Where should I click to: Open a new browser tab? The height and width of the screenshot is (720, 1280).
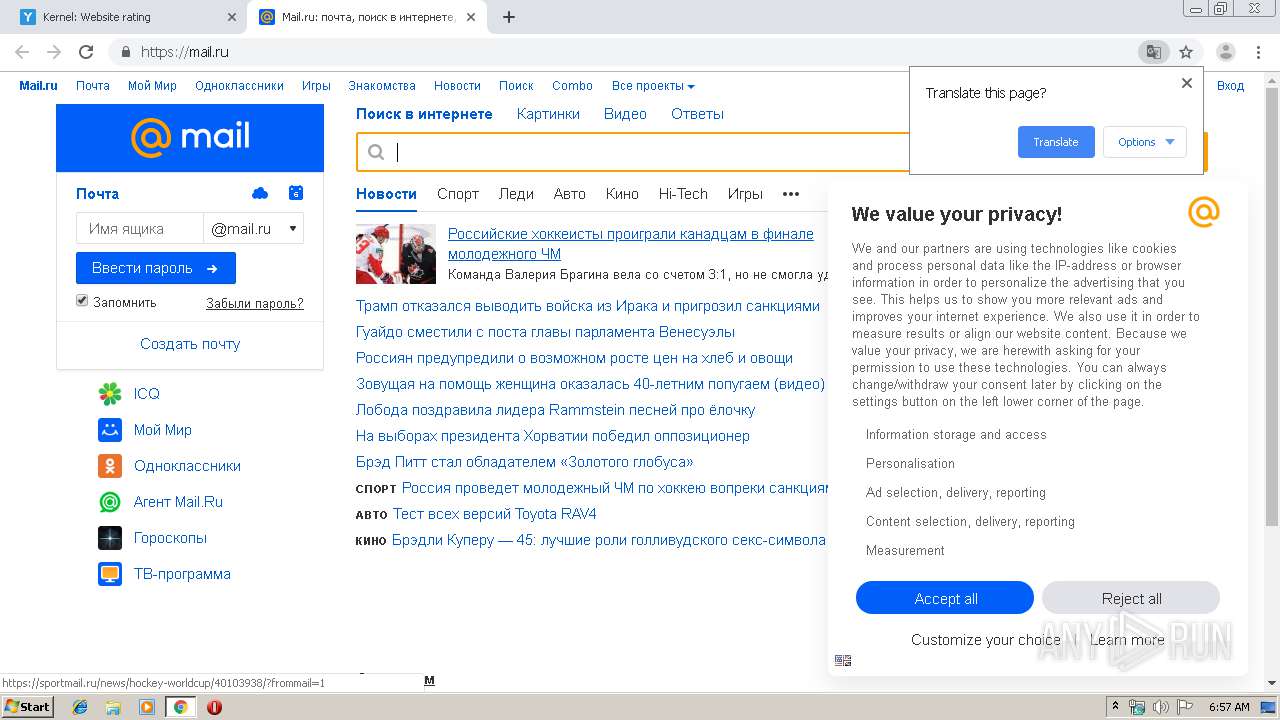pos(508,17)
